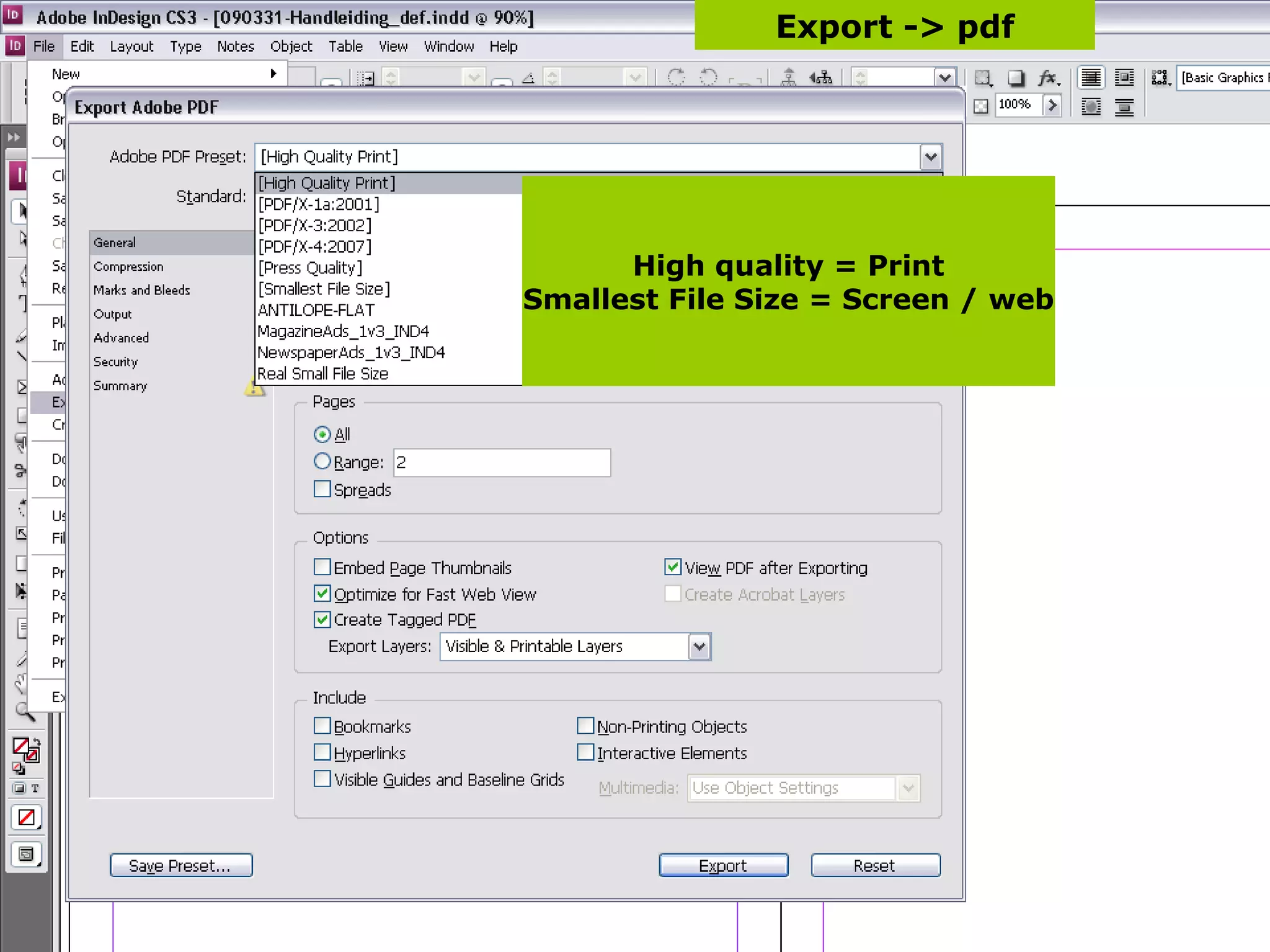Switch to the Compression pane
This screenshot has width=1270, height=952.
(128, 267)
